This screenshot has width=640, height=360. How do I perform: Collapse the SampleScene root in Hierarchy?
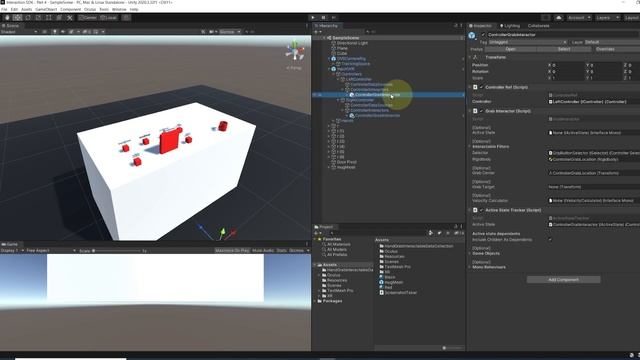click(x=324, y=38)
